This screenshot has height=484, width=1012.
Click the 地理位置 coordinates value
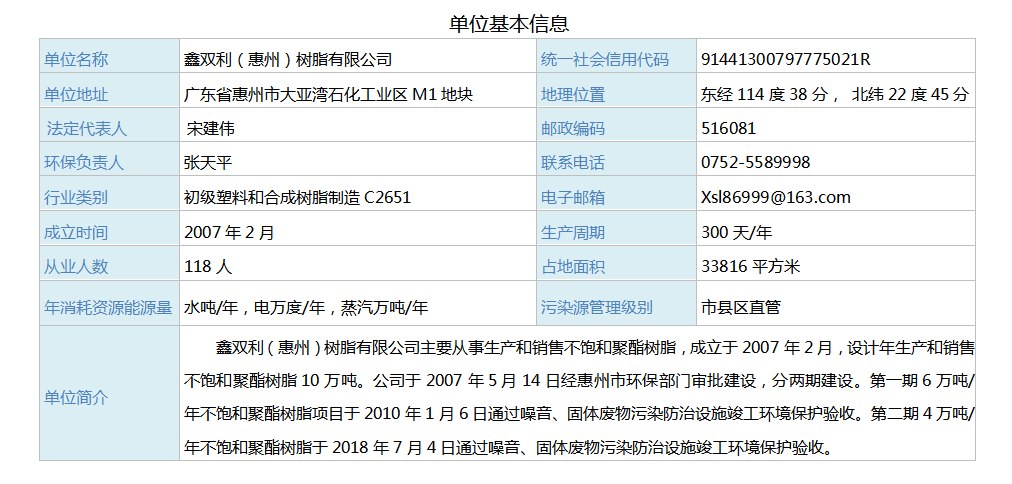click(835, 95)
